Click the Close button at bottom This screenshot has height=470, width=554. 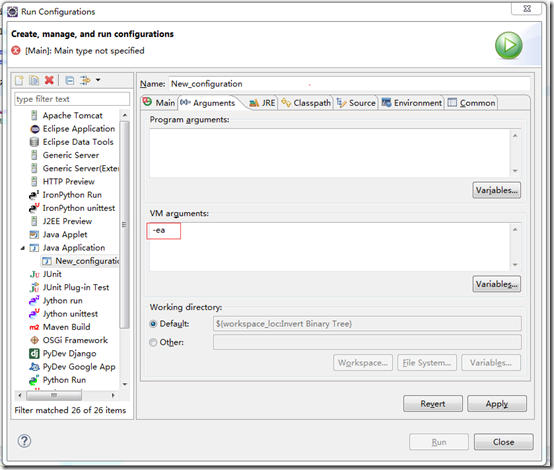tap(503, 442)
